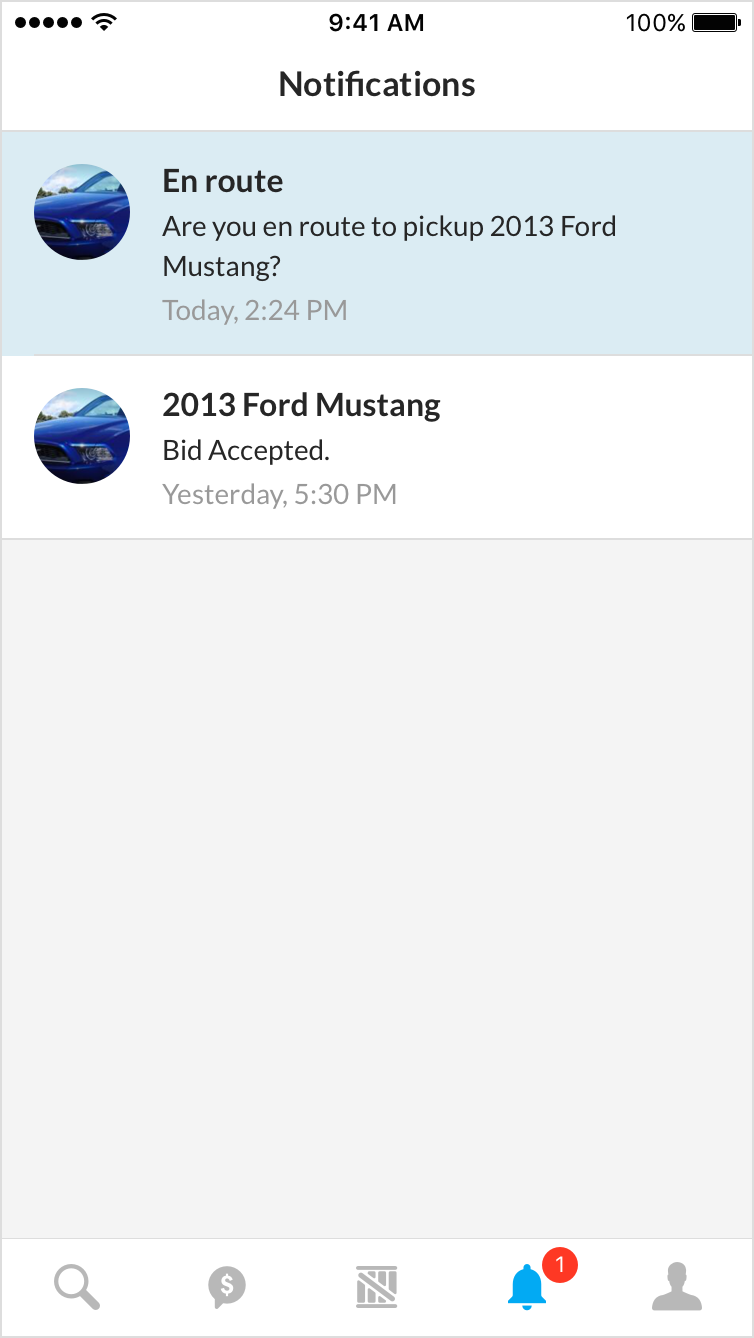Tap the car thumbnail on Bid Accepted notification
Image resolution: width=754 pixels, height=1338 pixels.
tap(82, 436)
